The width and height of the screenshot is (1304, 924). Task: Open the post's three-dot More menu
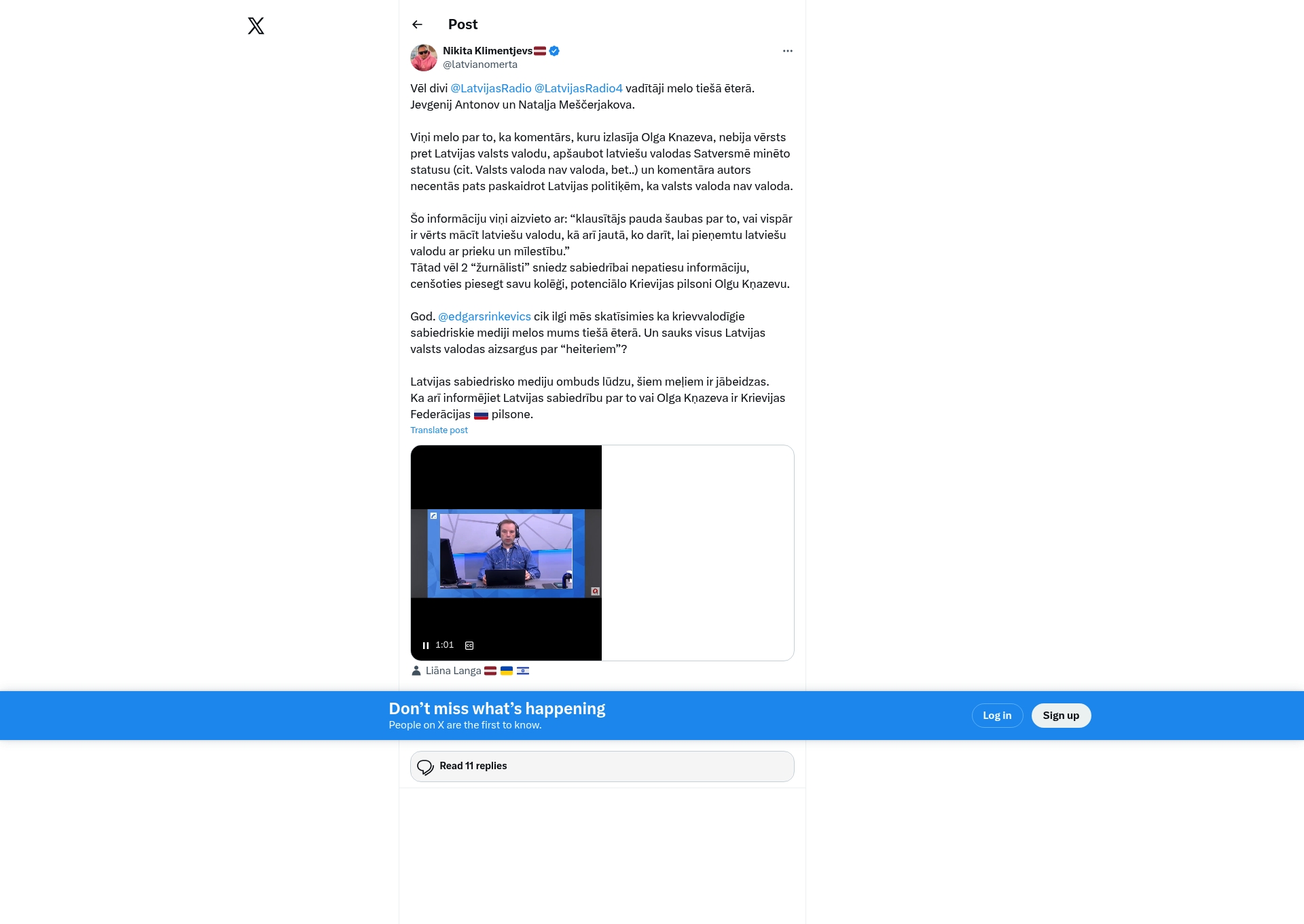point(787,51)
